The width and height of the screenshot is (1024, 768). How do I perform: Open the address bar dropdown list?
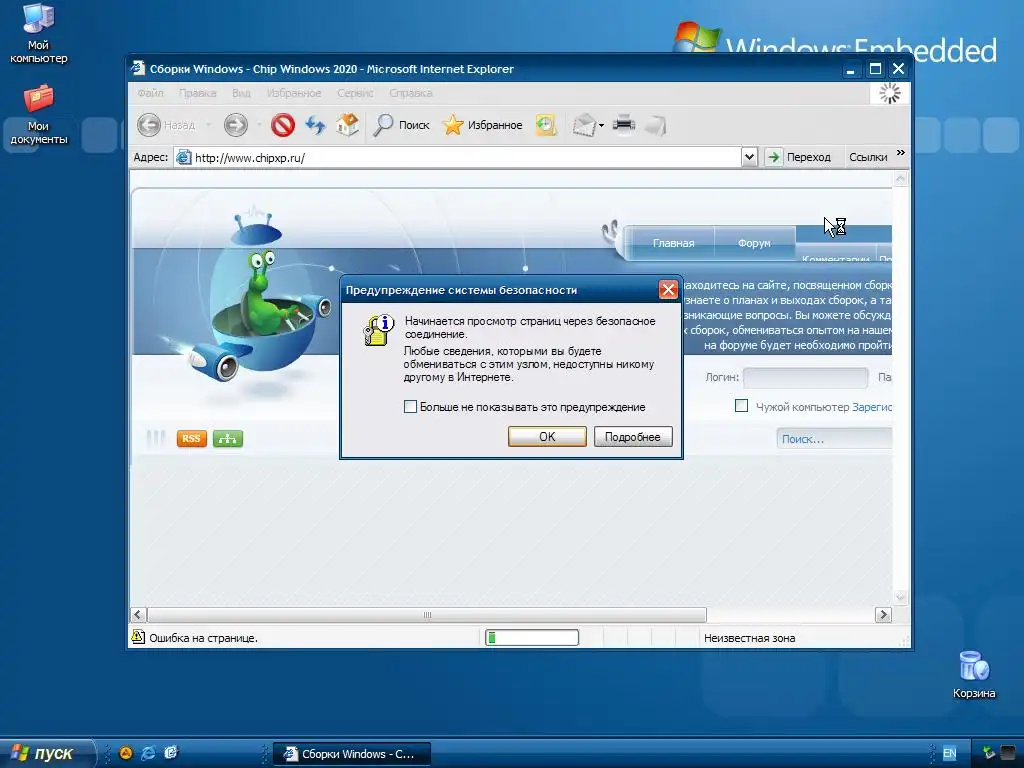pos(749,157)
